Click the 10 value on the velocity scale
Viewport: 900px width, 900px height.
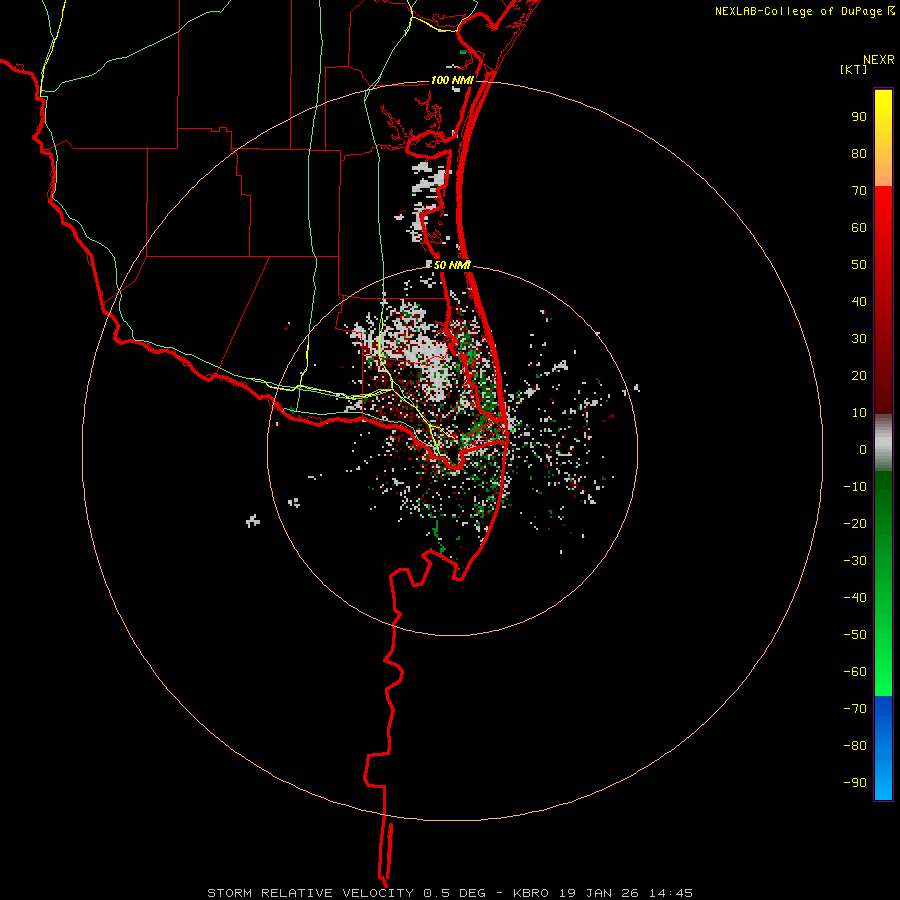pyautogui.click(x=859, y=413)
